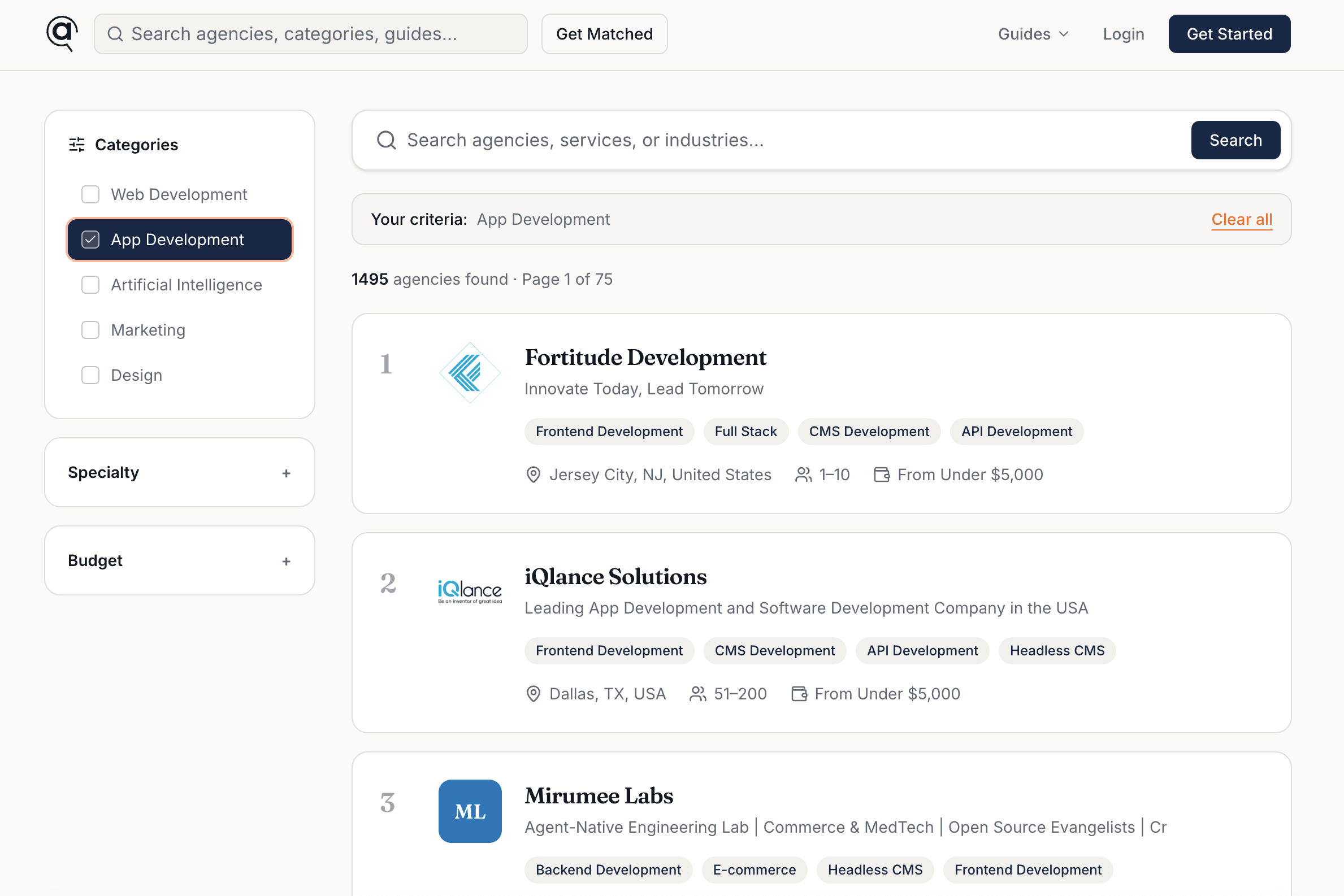This screenshot has width=1344, height=896.
Task: Click the Search button
Action: click(1235, 140)
